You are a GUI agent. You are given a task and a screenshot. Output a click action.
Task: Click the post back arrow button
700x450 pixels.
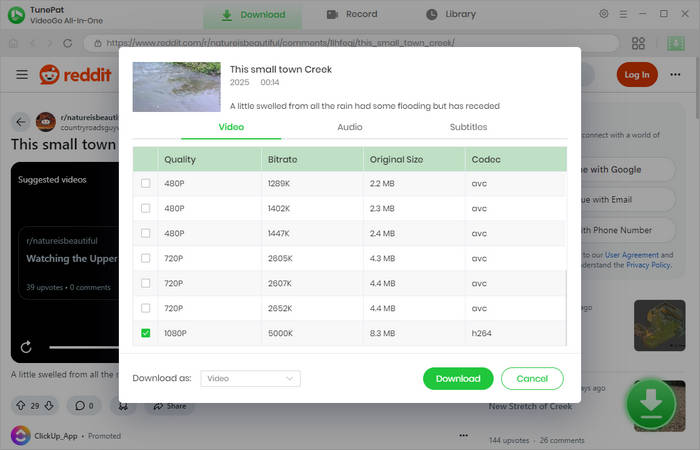click(x=21, y=121)
